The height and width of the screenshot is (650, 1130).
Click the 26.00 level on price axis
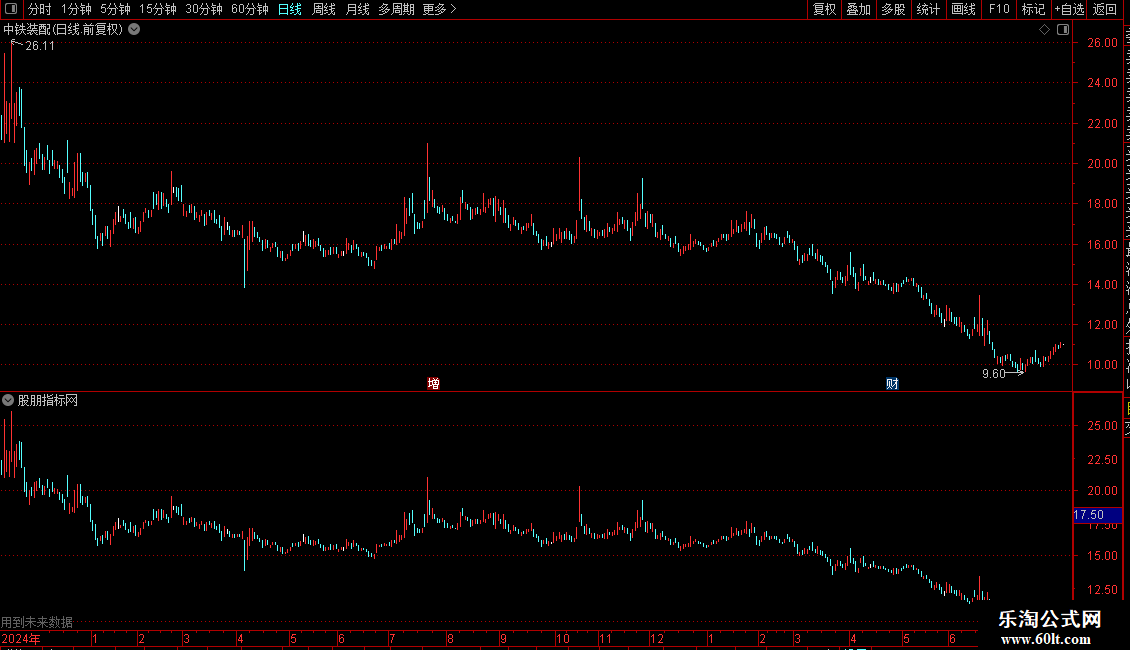(1103, 43)
